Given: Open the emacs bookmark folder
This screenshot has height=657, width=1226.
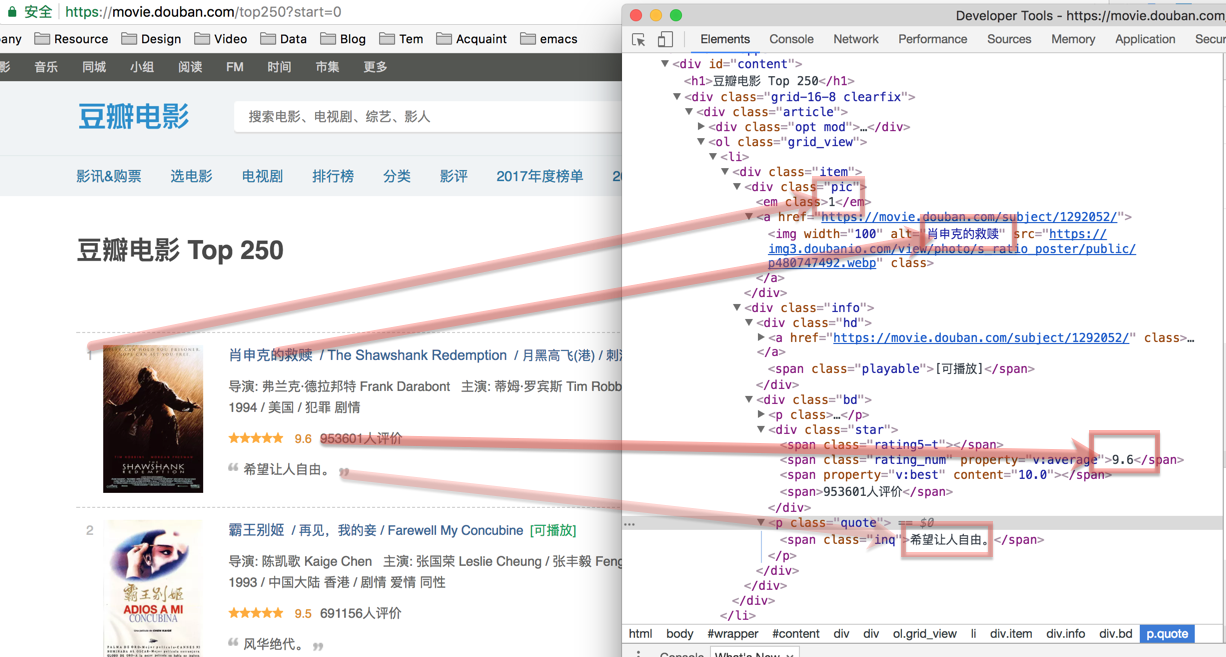Looking at the screenshot, I should [549, 39].
